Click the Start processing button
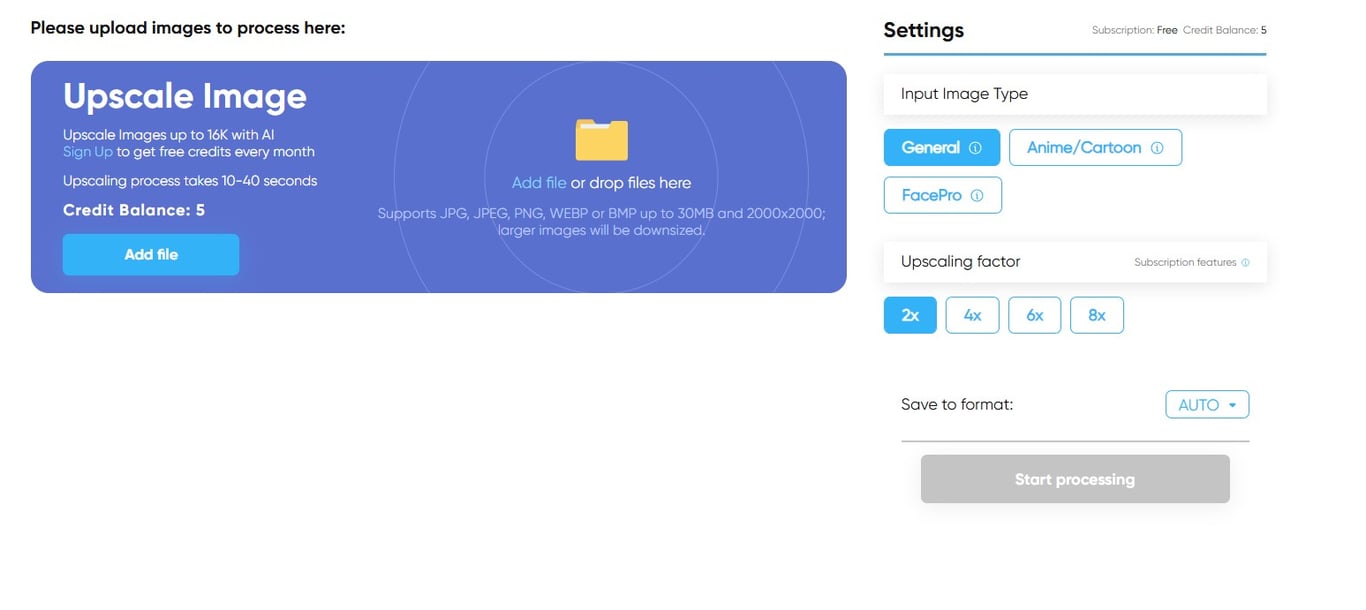 pyautogui.click(x=1075, y=479)
